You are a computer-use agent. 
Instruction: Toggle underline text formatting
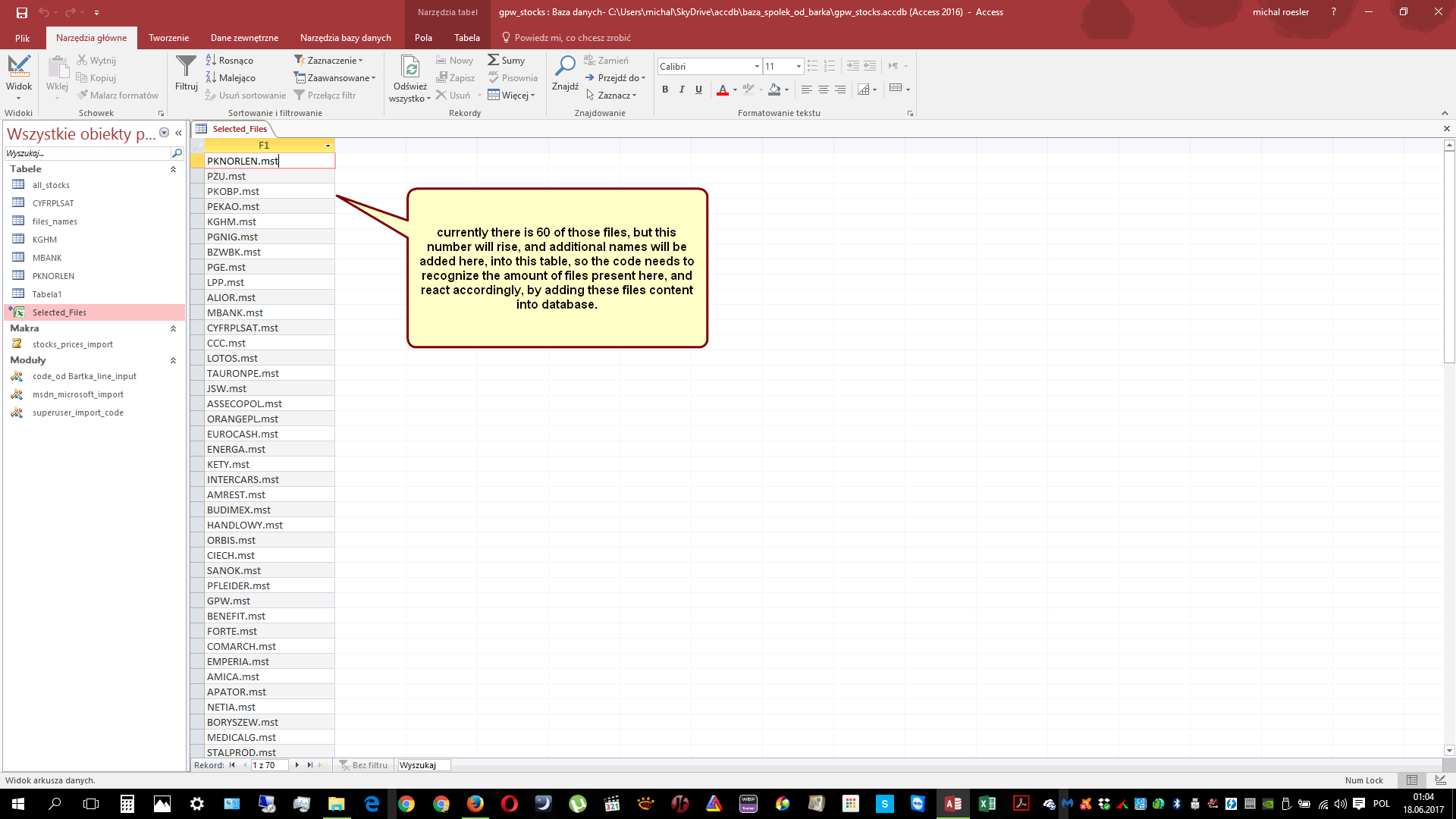point(698,89)
